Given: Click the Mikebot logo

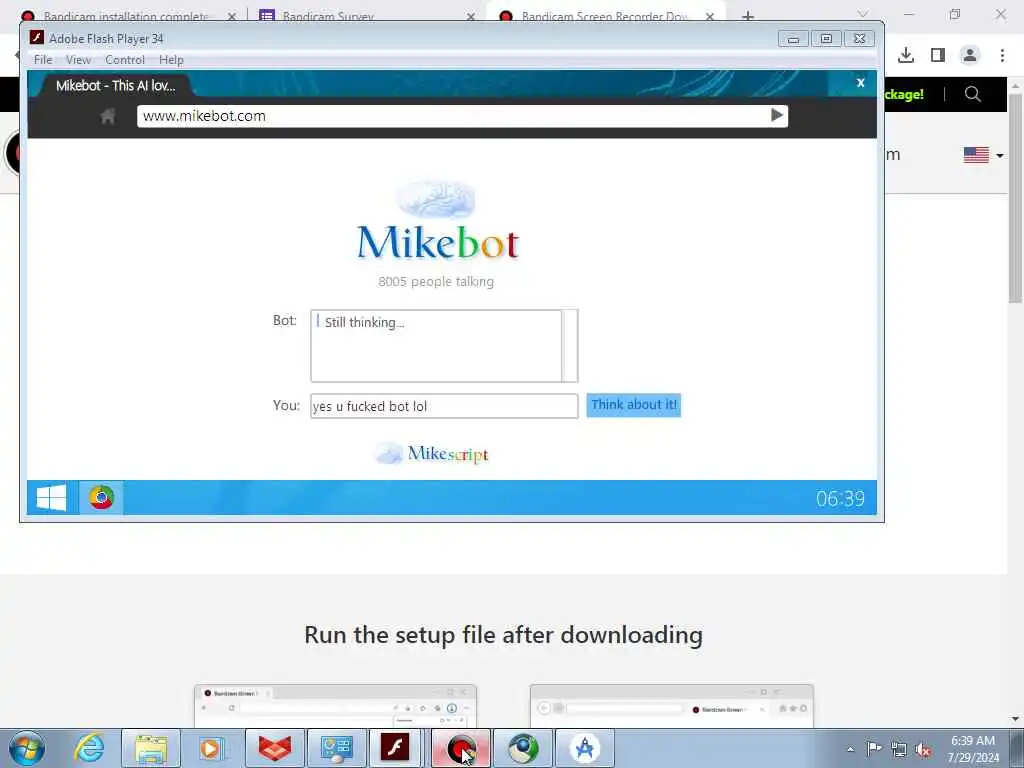Looking at the screenshot, I should pos(438,222).
